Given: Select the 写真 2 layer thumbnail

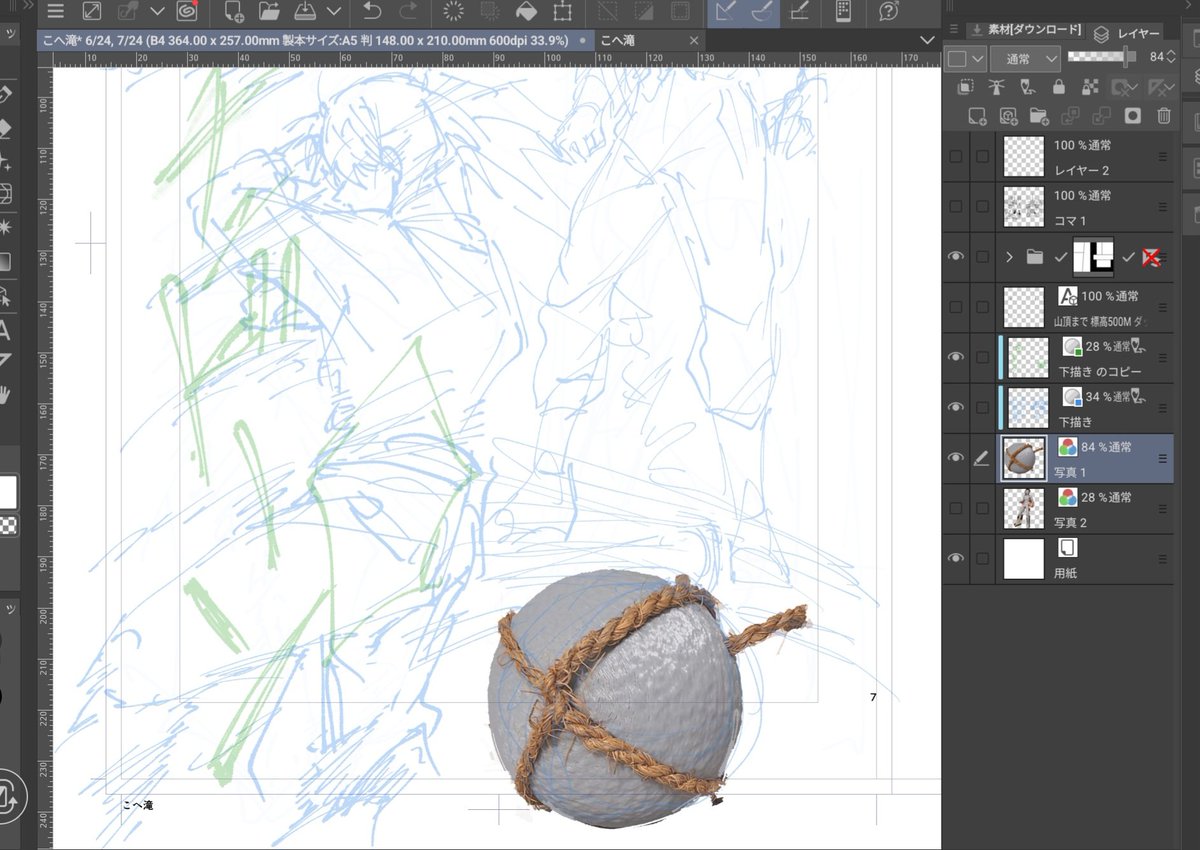Looking at the screenshot, I should [1024, 508].
